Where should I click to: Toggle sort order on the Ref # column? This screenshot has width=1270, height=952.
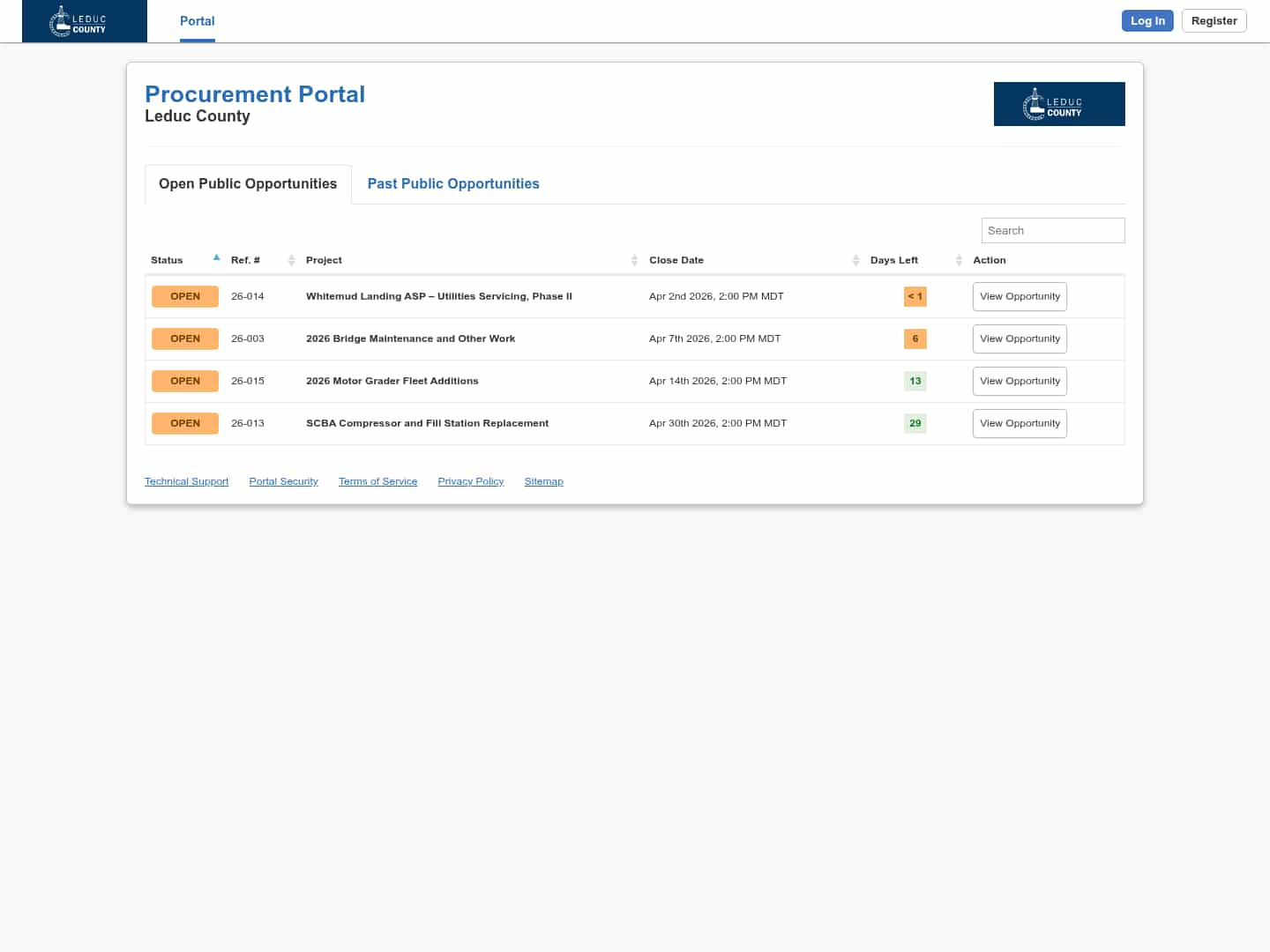click(291, 259)
